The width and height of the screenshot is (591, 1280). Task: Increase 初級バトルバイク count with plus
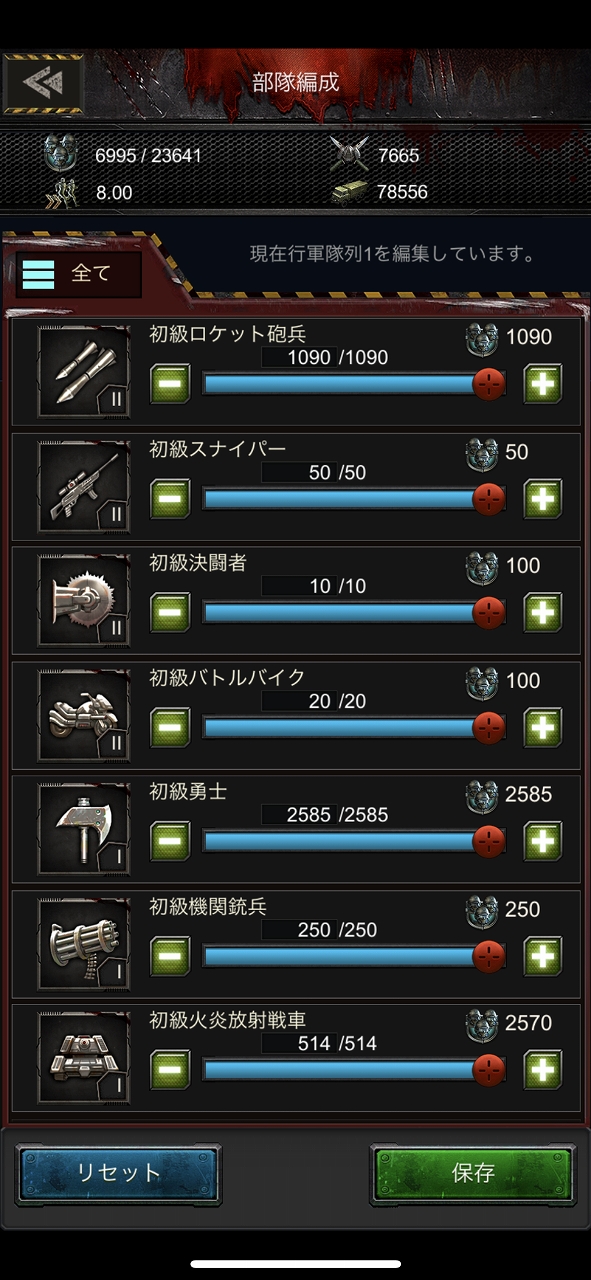(543, 727)
